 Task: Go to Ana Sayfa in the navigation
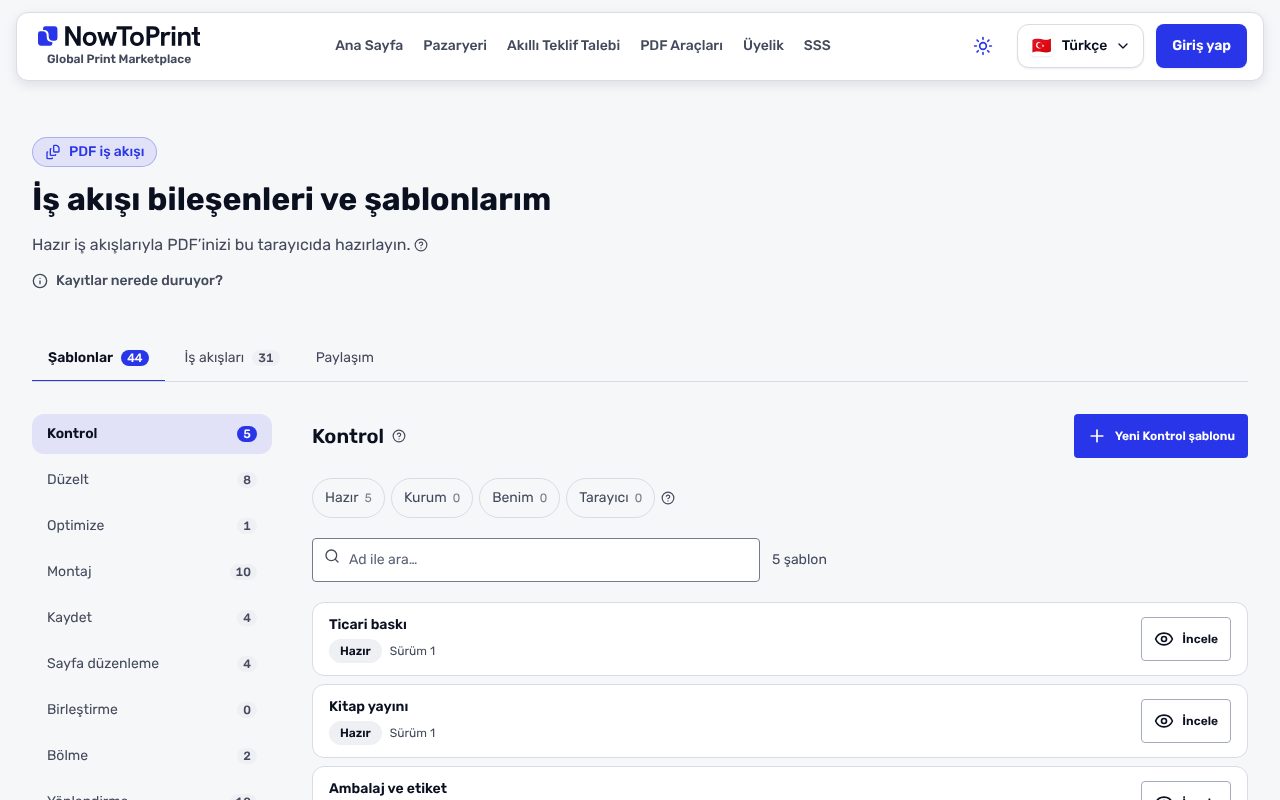click(369, 45)
